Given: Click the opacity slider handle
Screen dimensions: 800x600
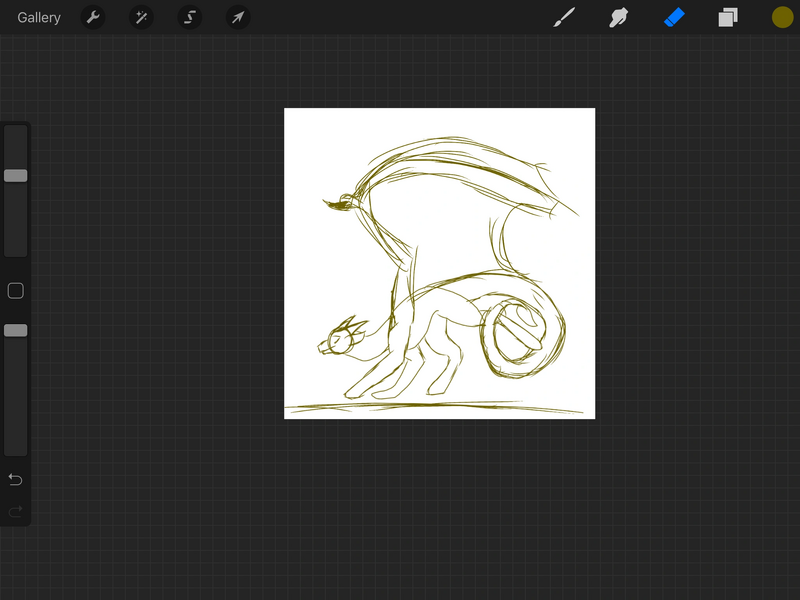Looking at the screenshot, I should point(16,330).
